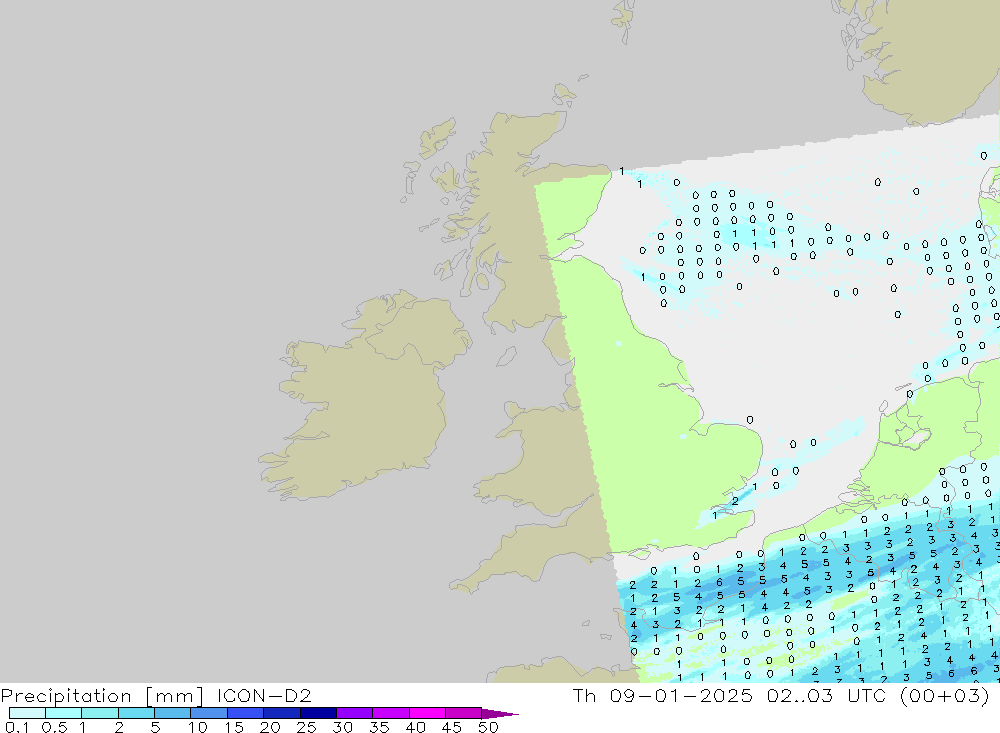Click the 15–20 mm royal blue legend swatch
The width and height of the screenshot is (1000, 733).
pyautogui.click(x=246, y=713)
